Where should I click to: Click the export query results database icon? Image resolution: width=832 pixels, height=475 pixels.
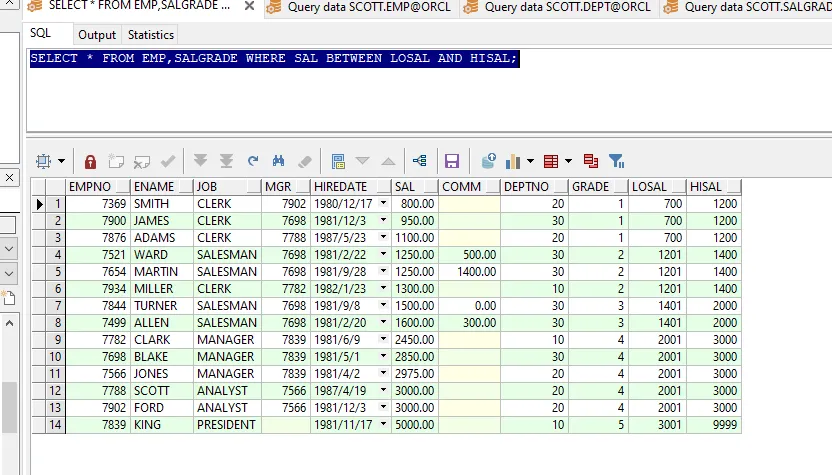(488, 161)
